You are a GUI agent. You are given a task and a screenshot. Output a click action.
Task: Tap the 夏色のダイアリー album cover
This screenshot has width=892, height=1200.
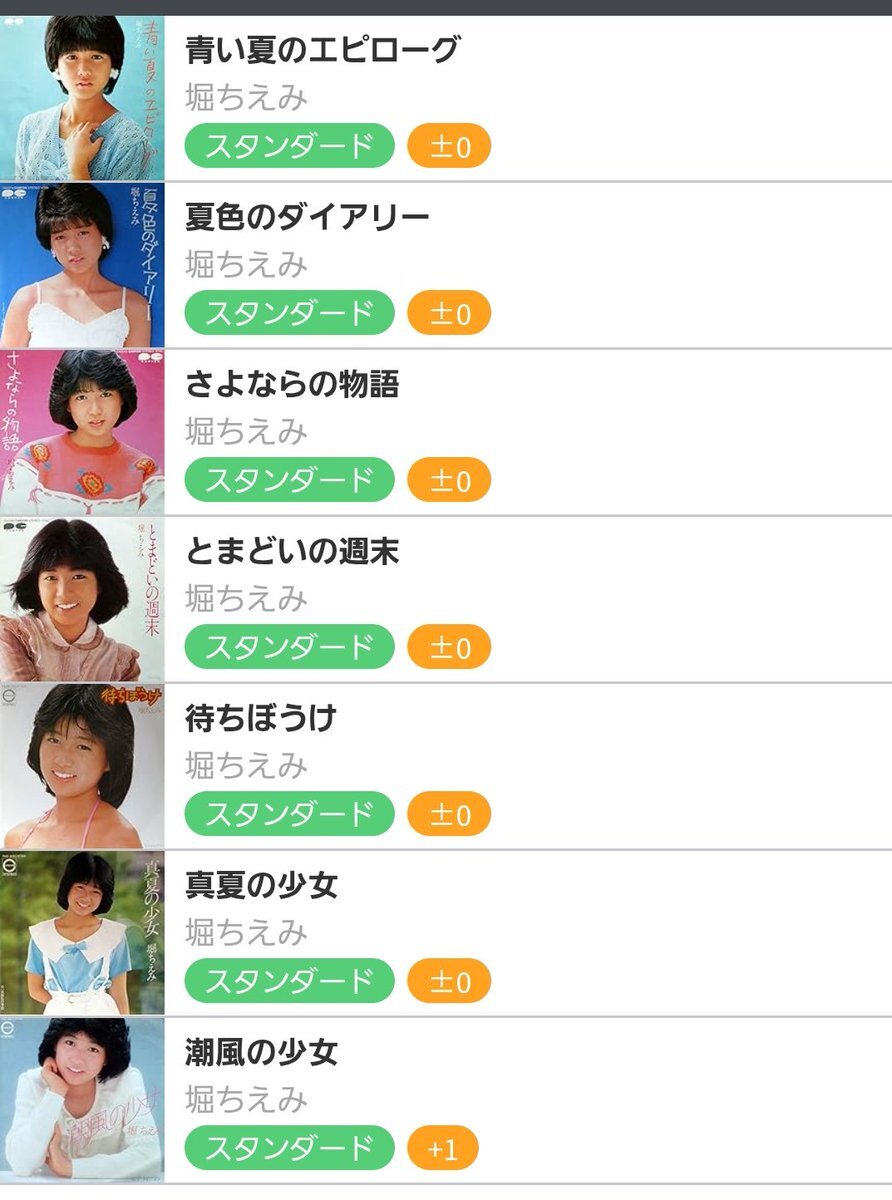point(82,265)
